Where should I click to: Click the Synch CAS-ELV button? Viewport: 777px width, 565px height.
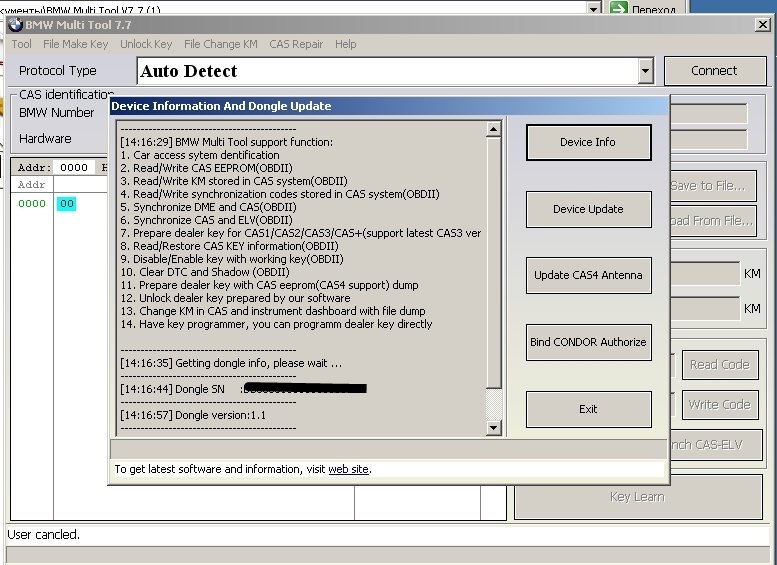(716, 445)
